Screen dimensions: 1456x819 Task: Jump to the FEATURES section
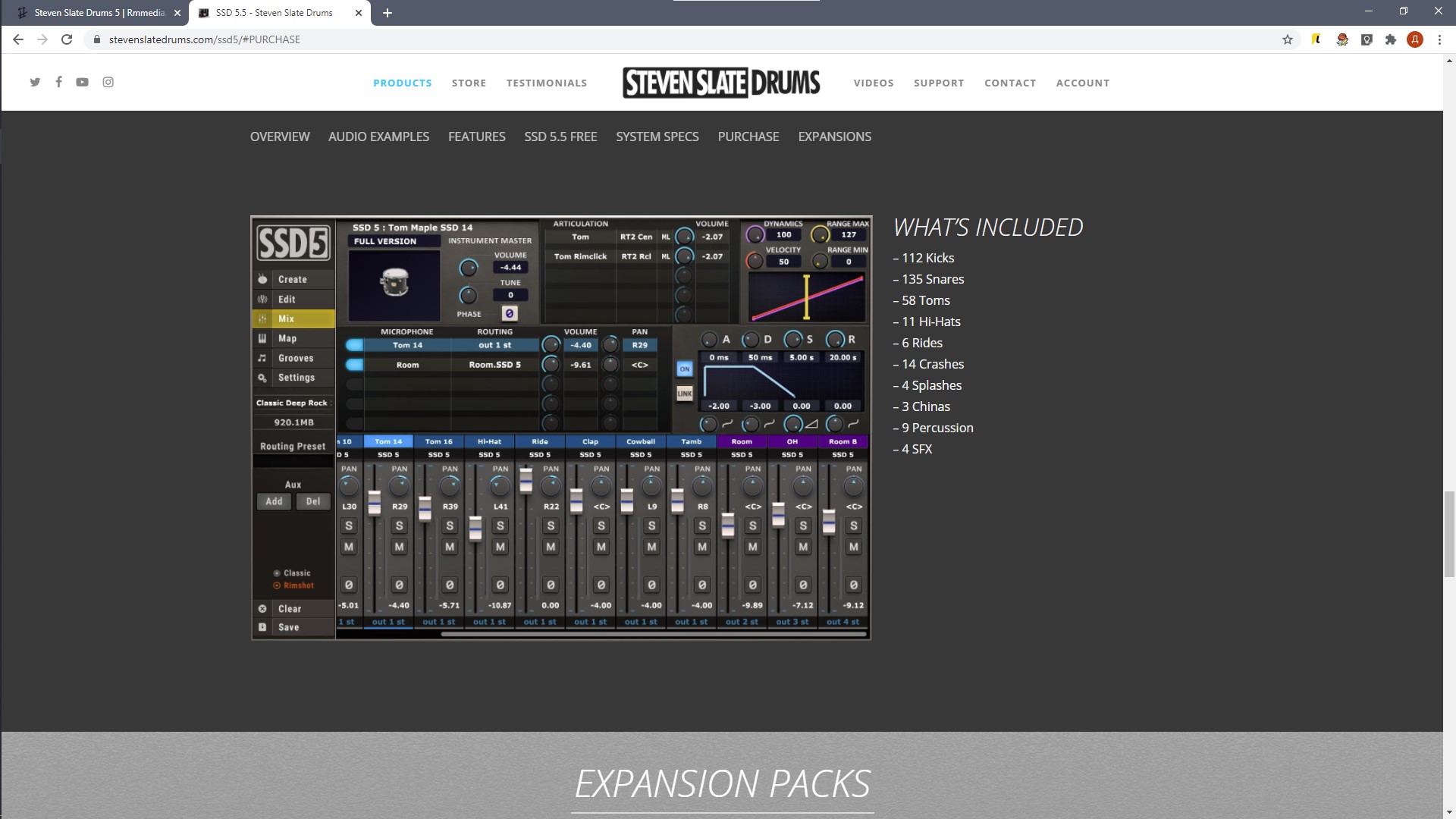coord(477,136)
